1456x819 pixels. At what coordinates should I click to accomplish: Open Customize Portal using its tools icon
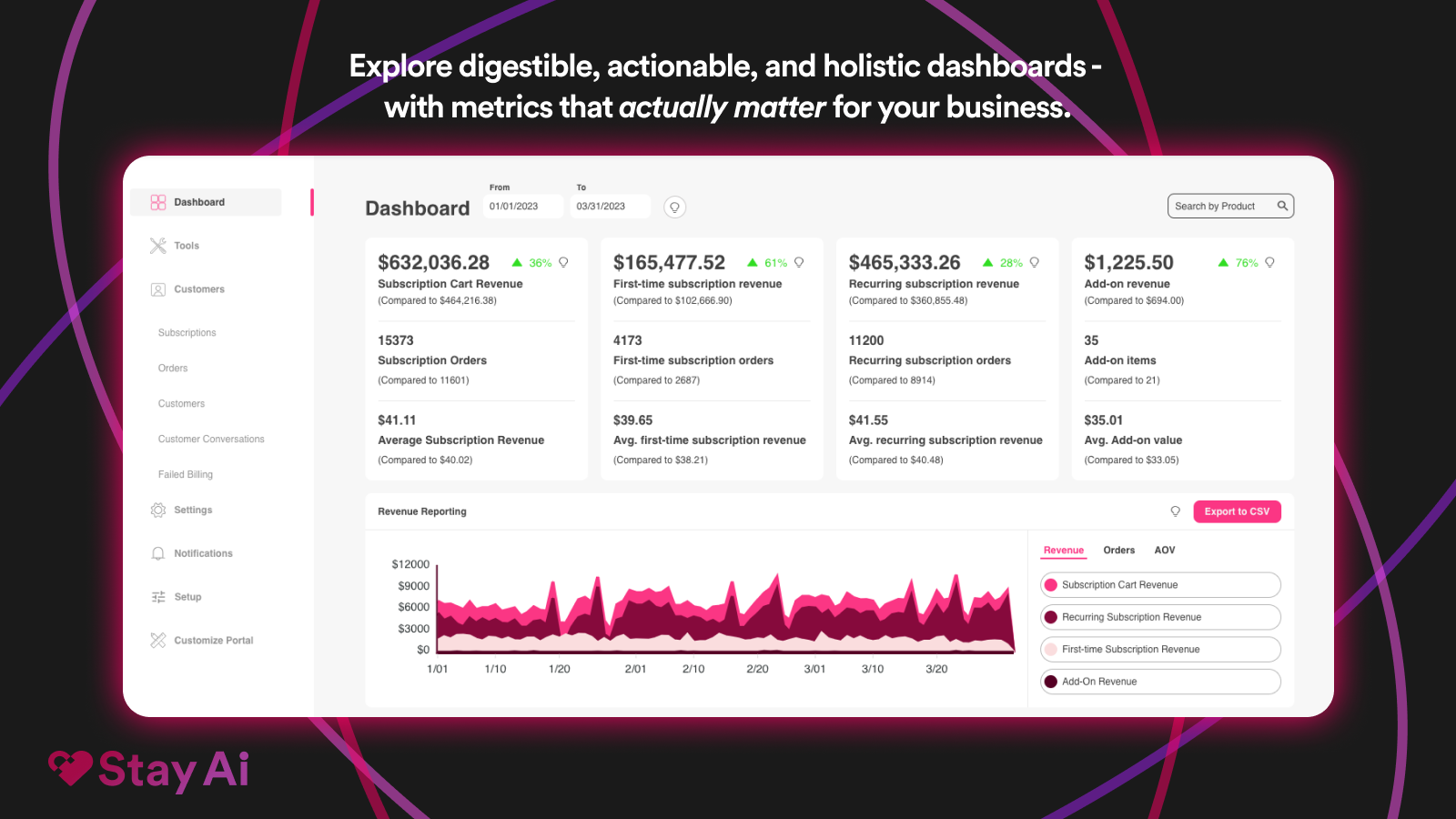157,640
